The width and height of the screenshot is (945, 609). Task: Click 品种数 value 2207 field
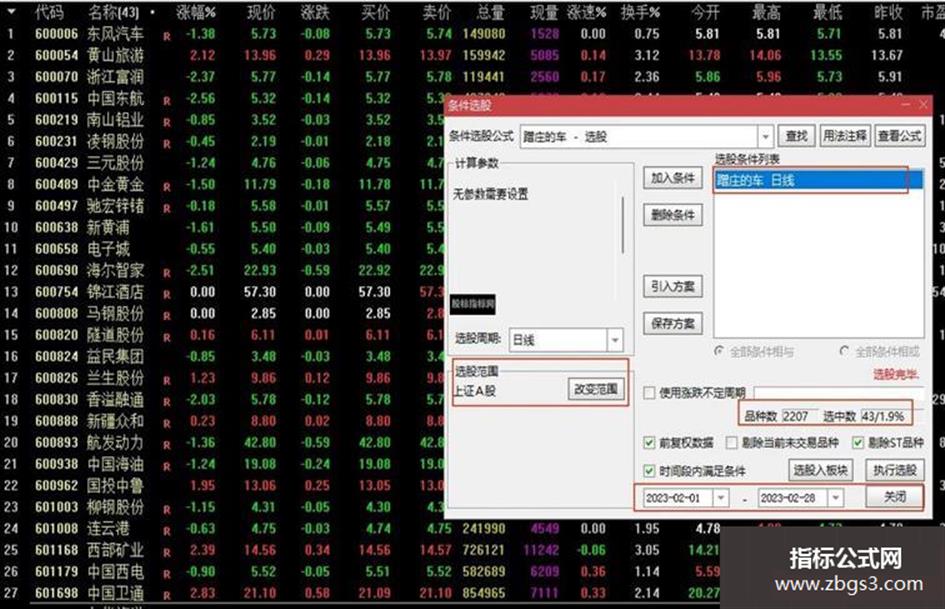pos(800,416)
